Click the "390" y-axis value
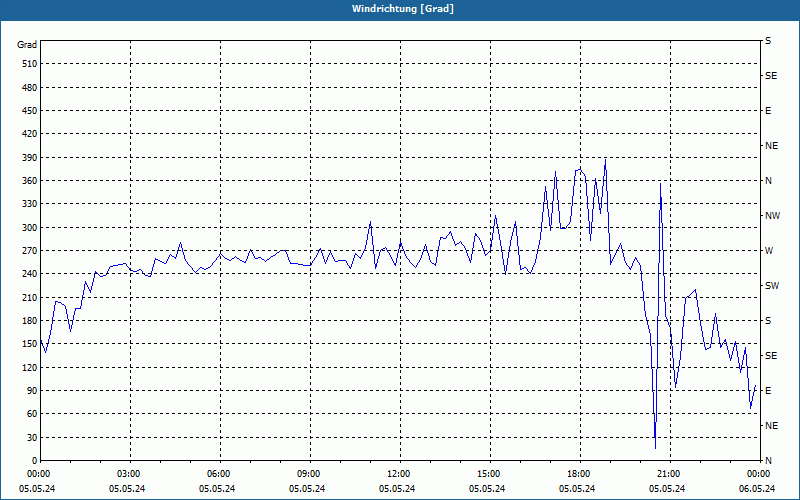 tap(30, 158)
